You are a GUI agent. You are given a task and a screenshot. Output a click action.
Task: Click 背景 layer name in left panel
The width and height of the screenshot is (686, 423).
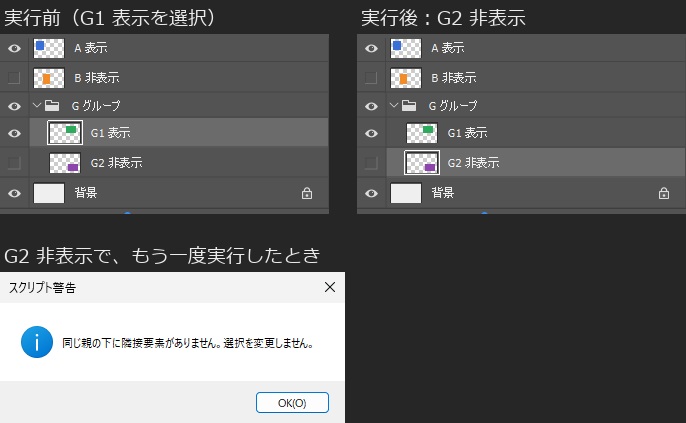pos(86,192)
